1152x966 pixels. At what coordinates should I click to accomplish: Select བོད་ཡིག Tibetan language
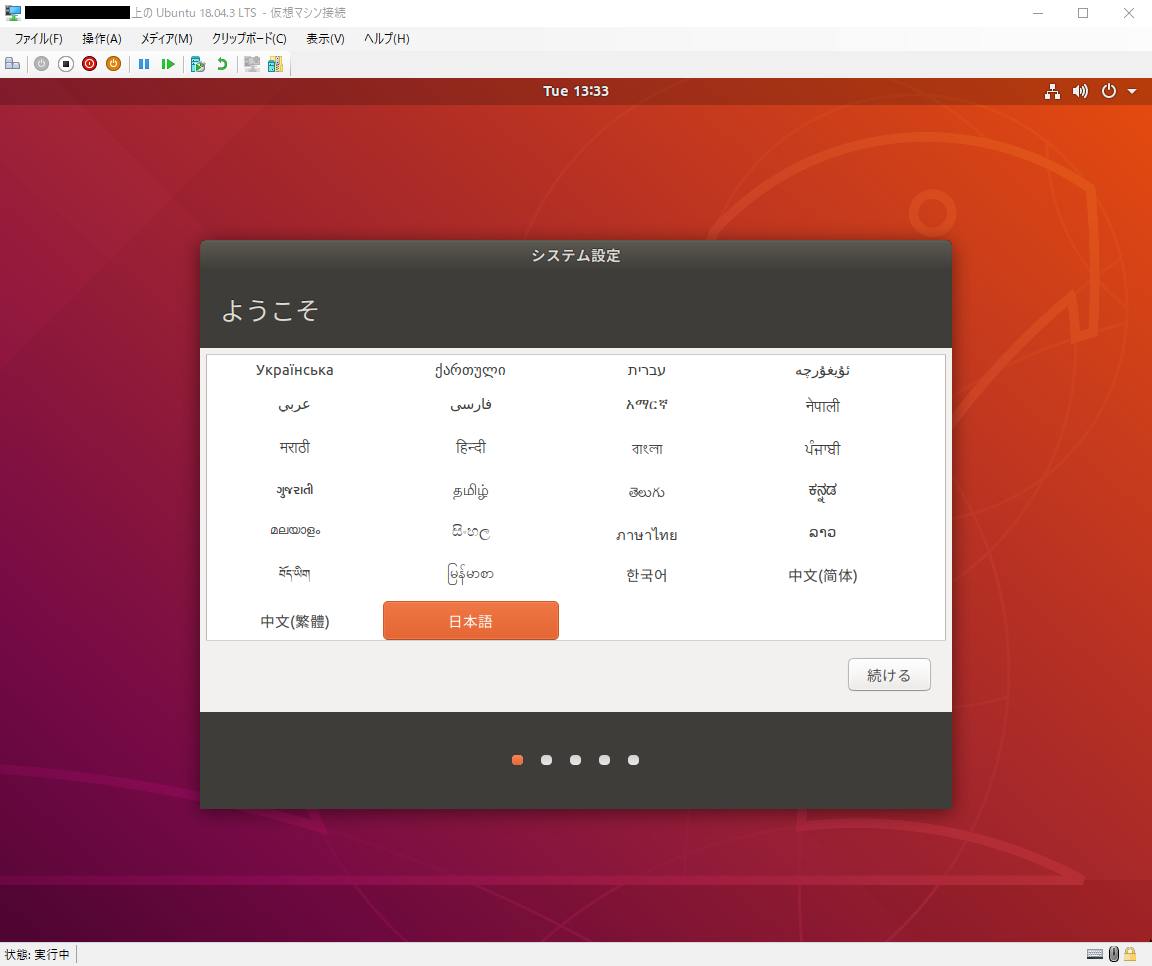[x=295, y=573]
